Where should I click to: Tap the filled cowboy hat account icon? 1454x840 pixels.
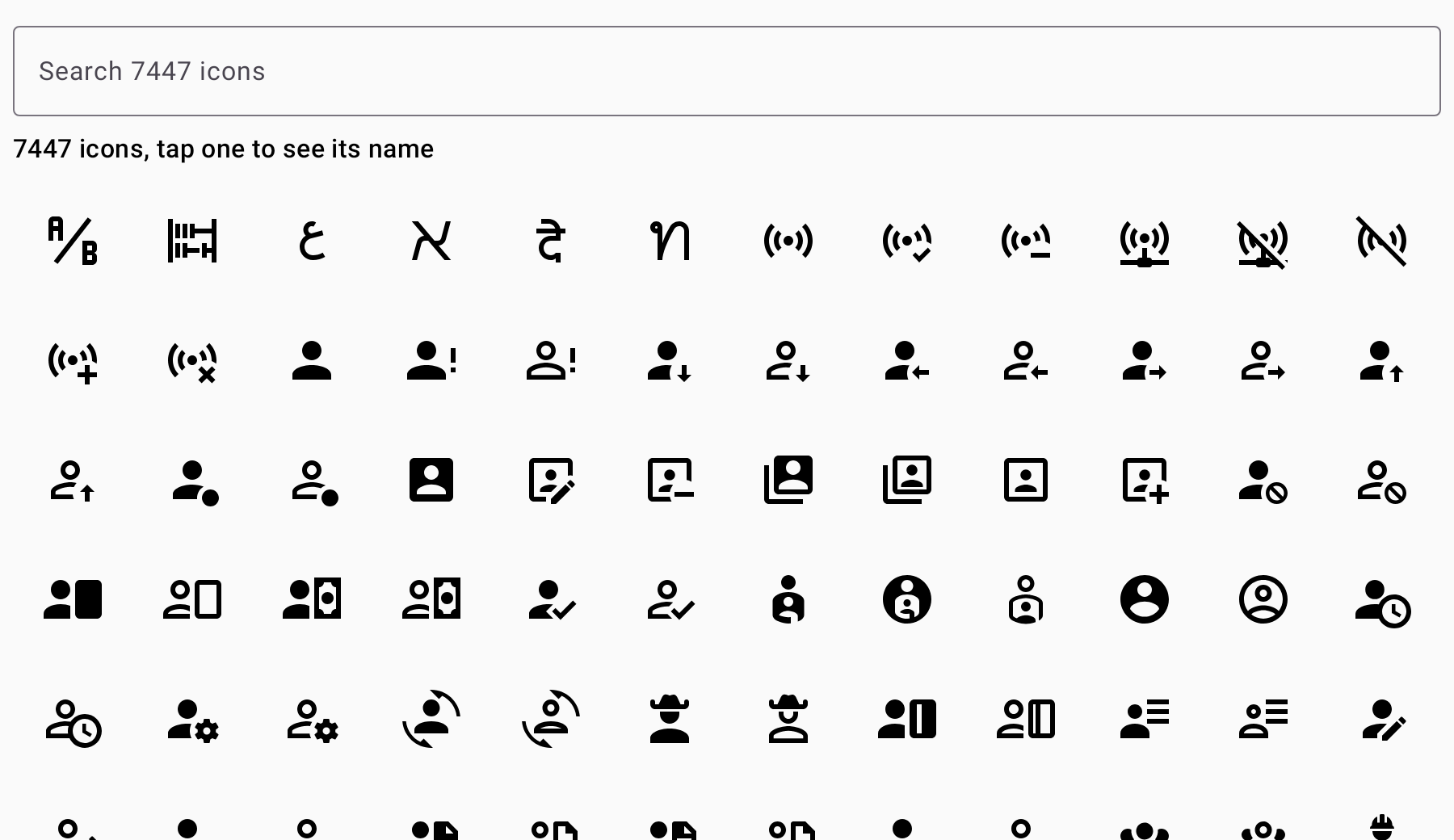click(670, 719)
